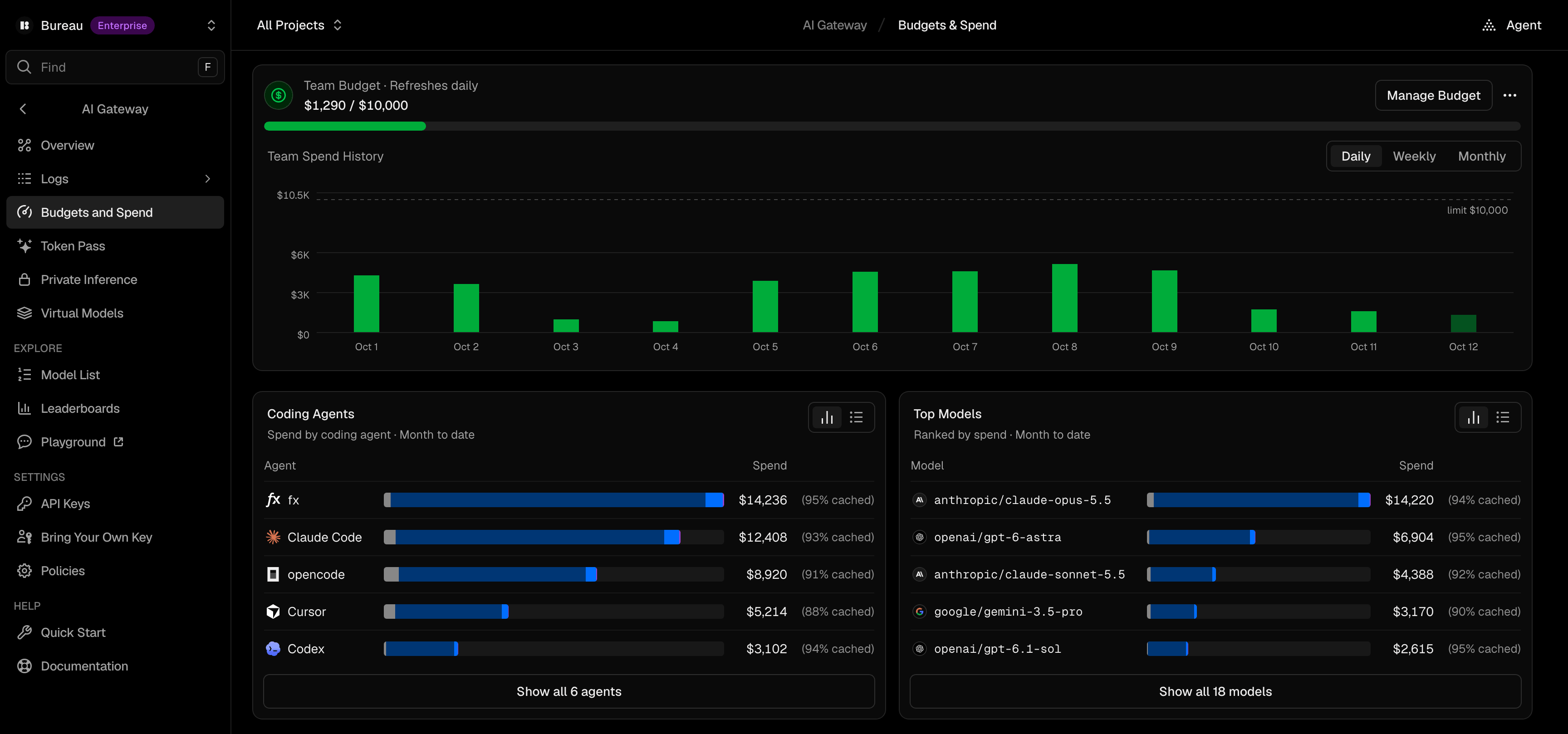Select Coding Agents list view
1568x734 pixels.
point(857,417)
